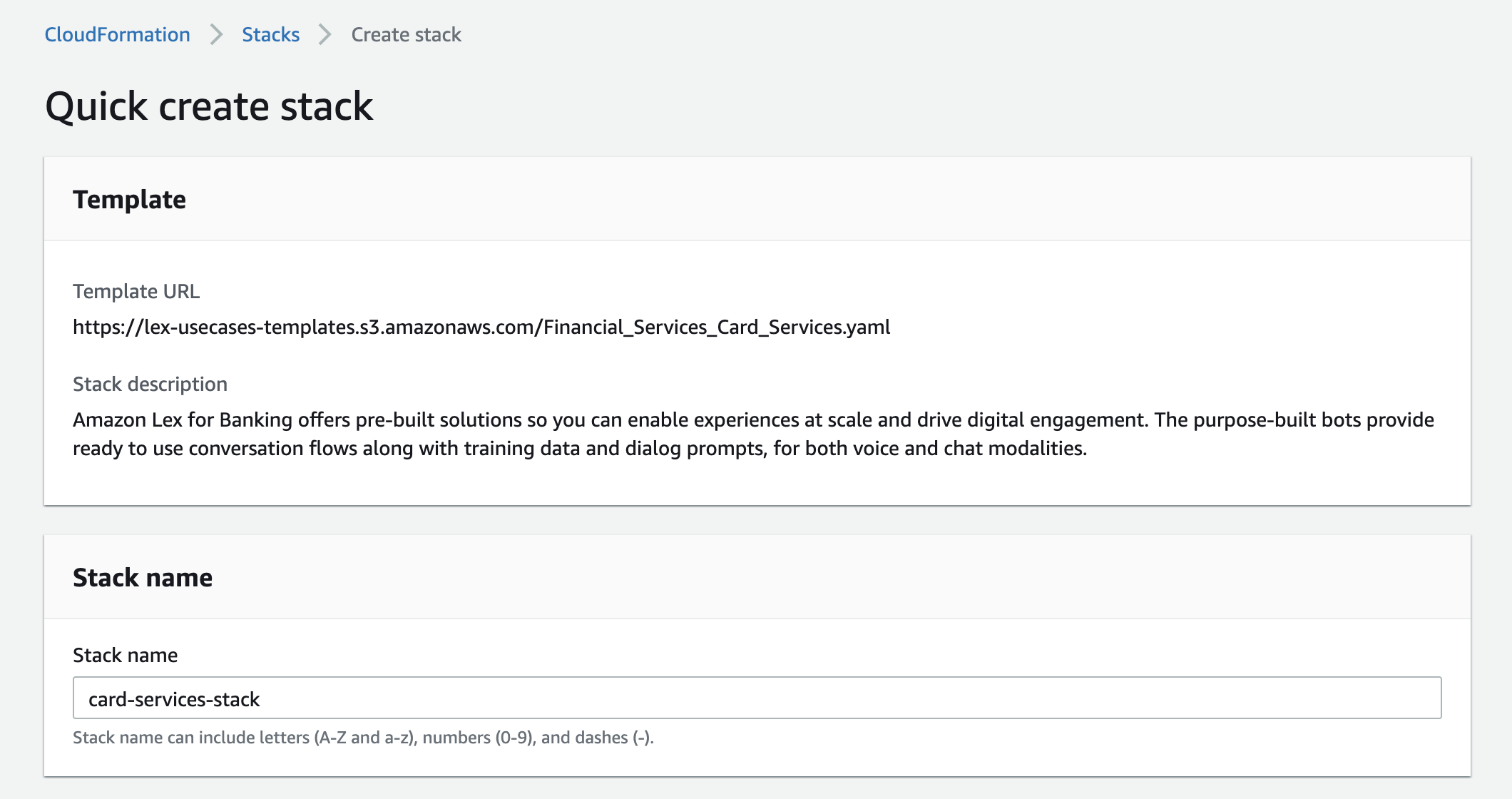Click the Quick create stack heading

click(x=209, y=107)
